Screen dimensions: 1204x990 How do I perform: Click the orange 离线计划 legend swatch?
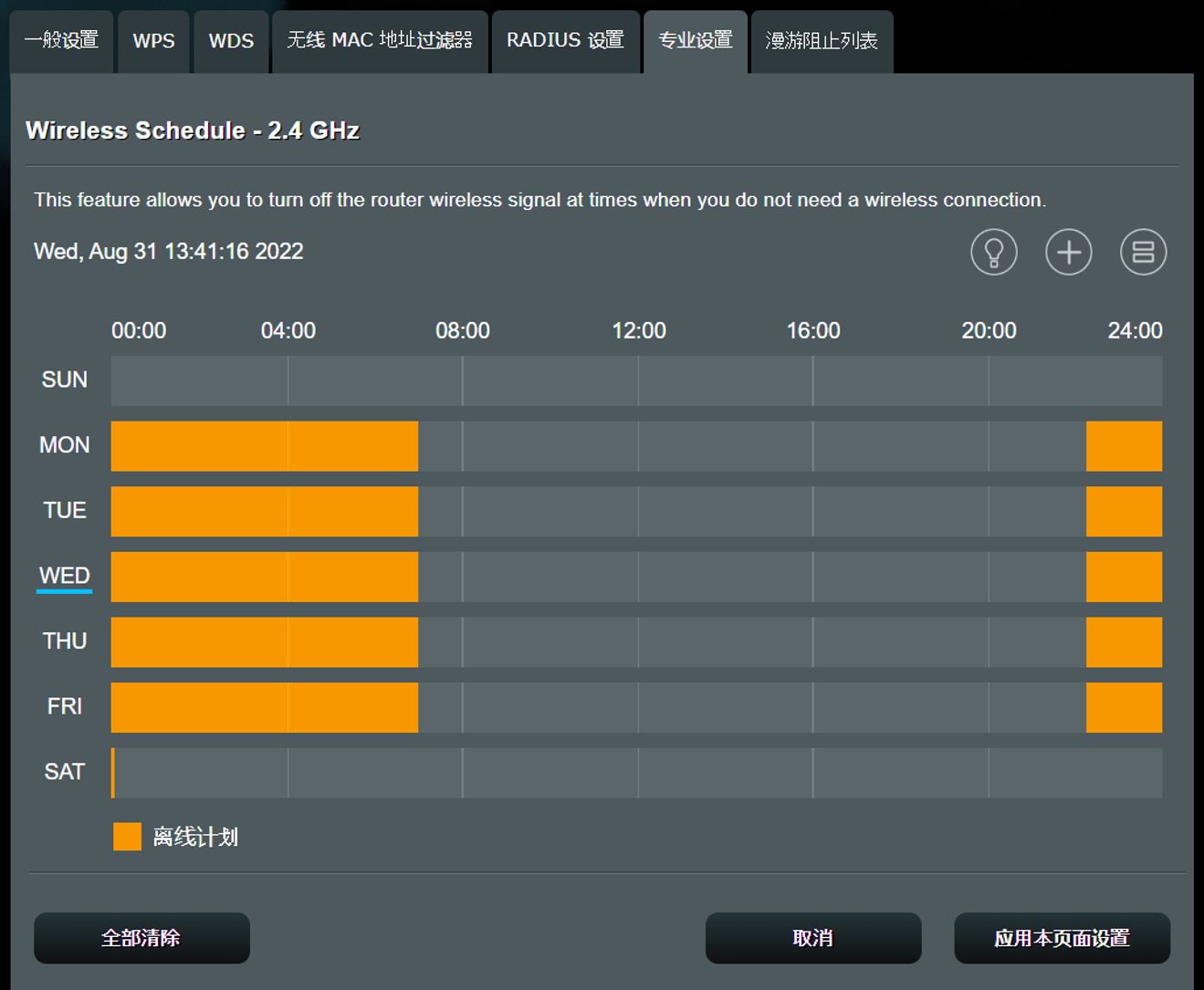coord(127,837)
